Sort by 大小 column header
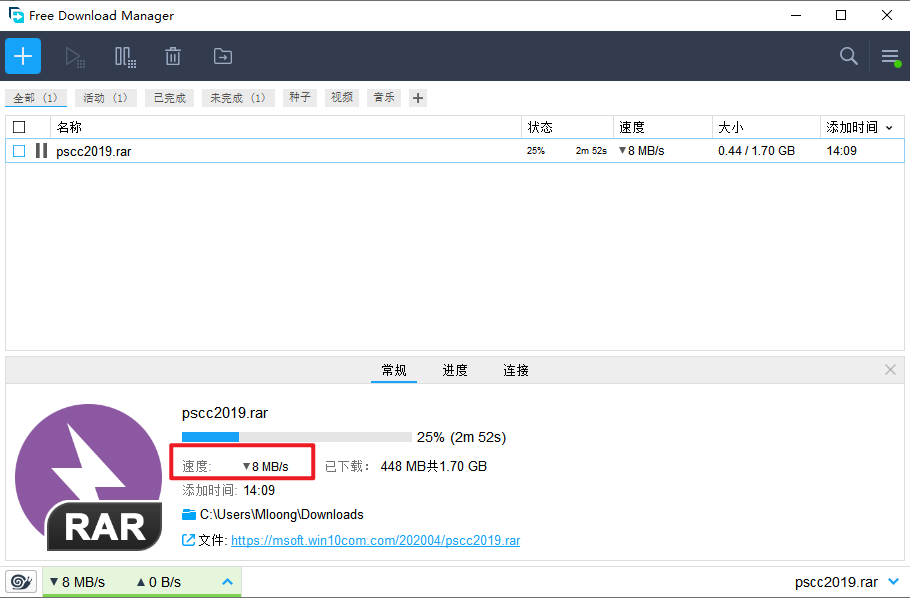This screenshot has width=910, height=598. point(766,127)
